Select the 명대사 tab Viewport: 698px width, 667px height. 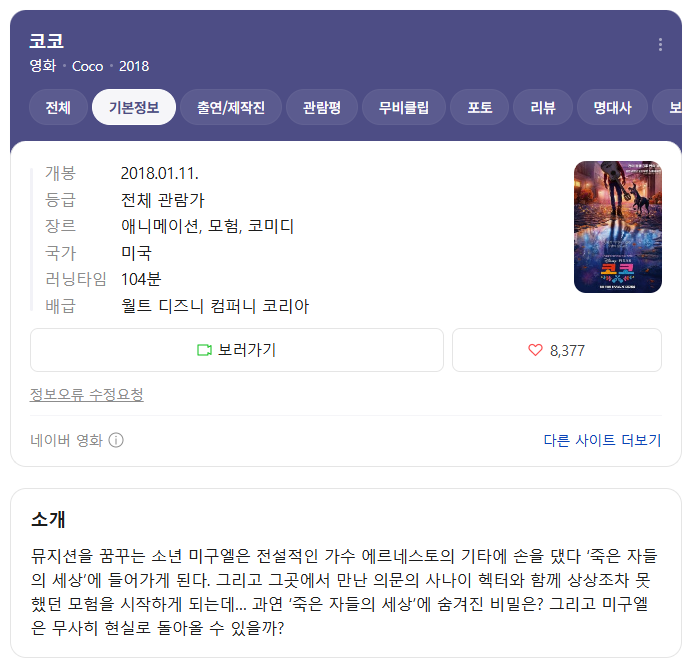pyautogui.click(x=612, y=107)
